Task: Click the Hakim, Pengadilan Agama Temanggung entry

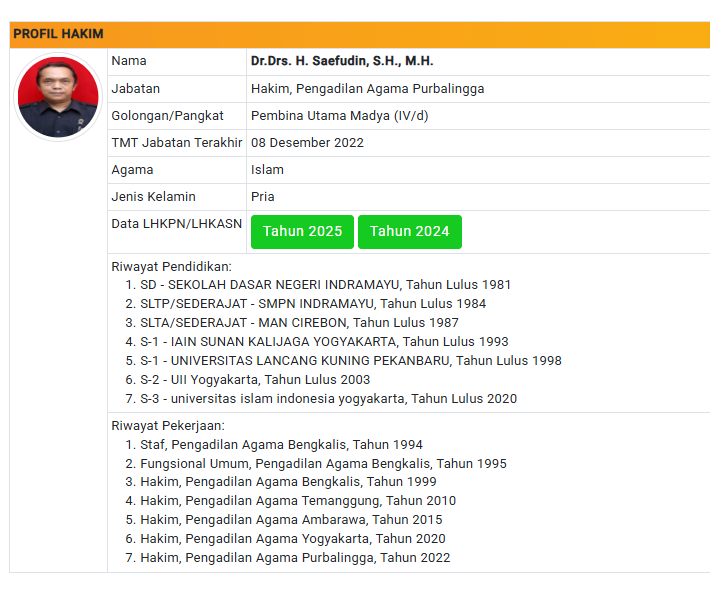Action: click(297, 501)
